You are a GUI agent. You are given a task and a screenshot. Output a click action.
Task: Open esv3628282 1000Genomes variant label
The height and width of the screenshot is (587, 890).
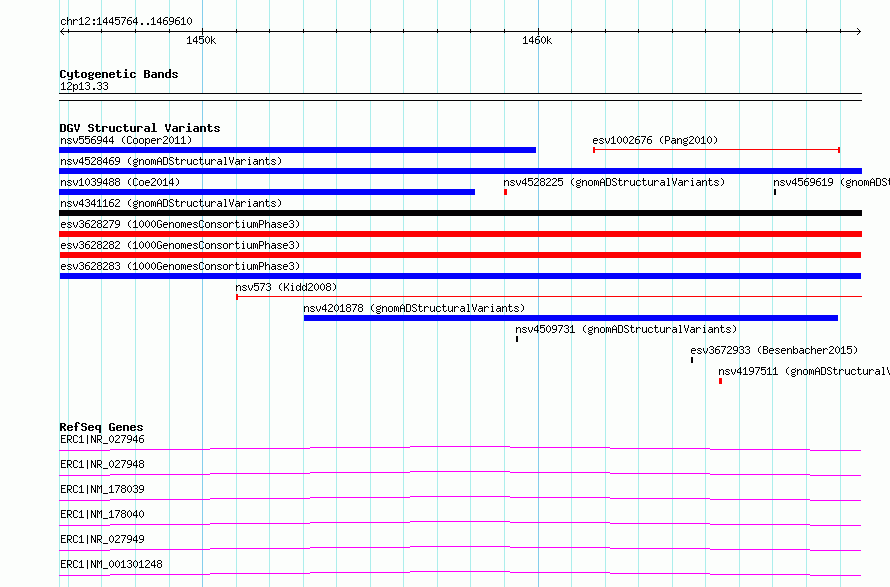tap(180, 245)
